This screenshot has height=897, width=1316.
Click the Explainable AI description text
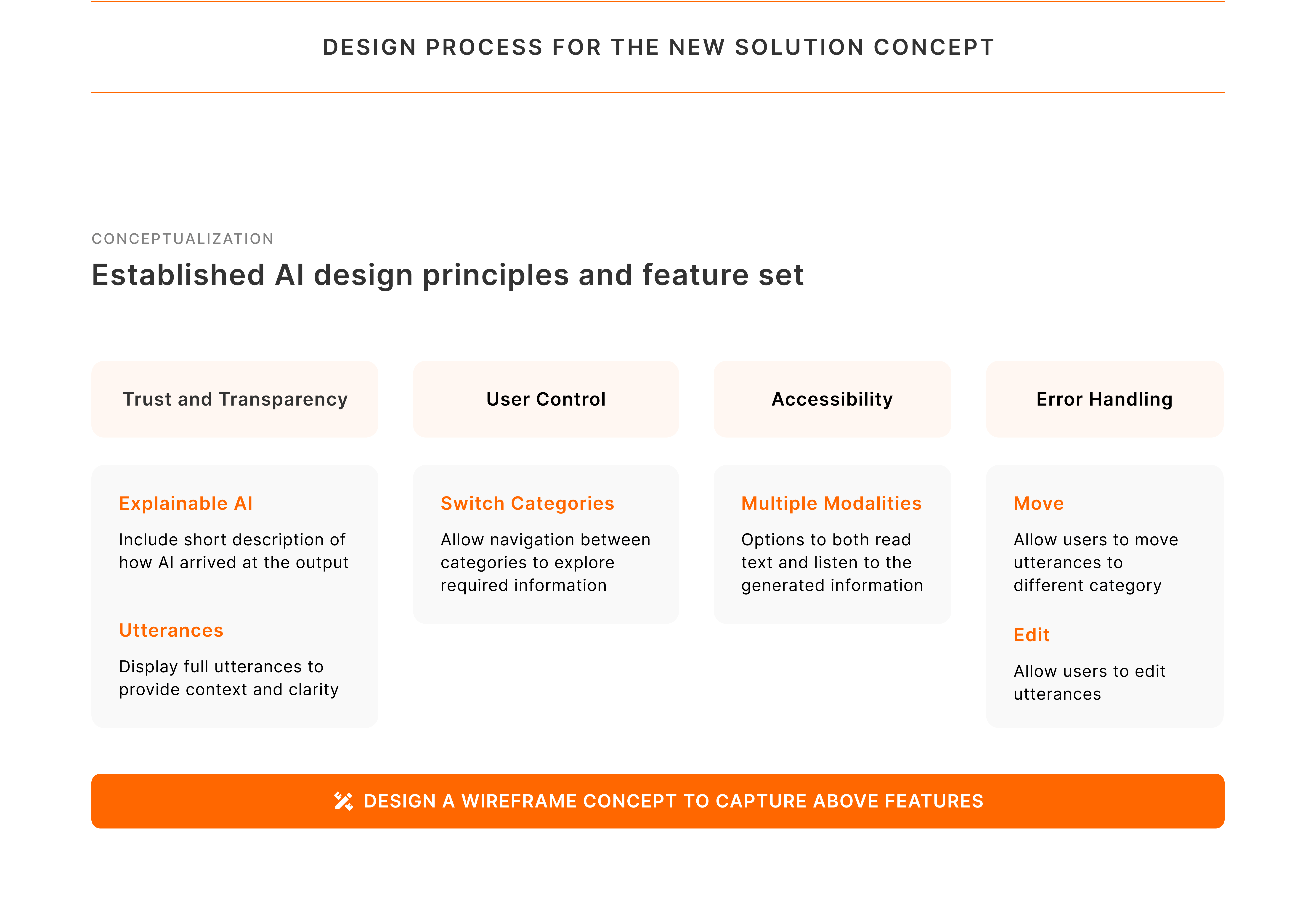coord(233,551)
